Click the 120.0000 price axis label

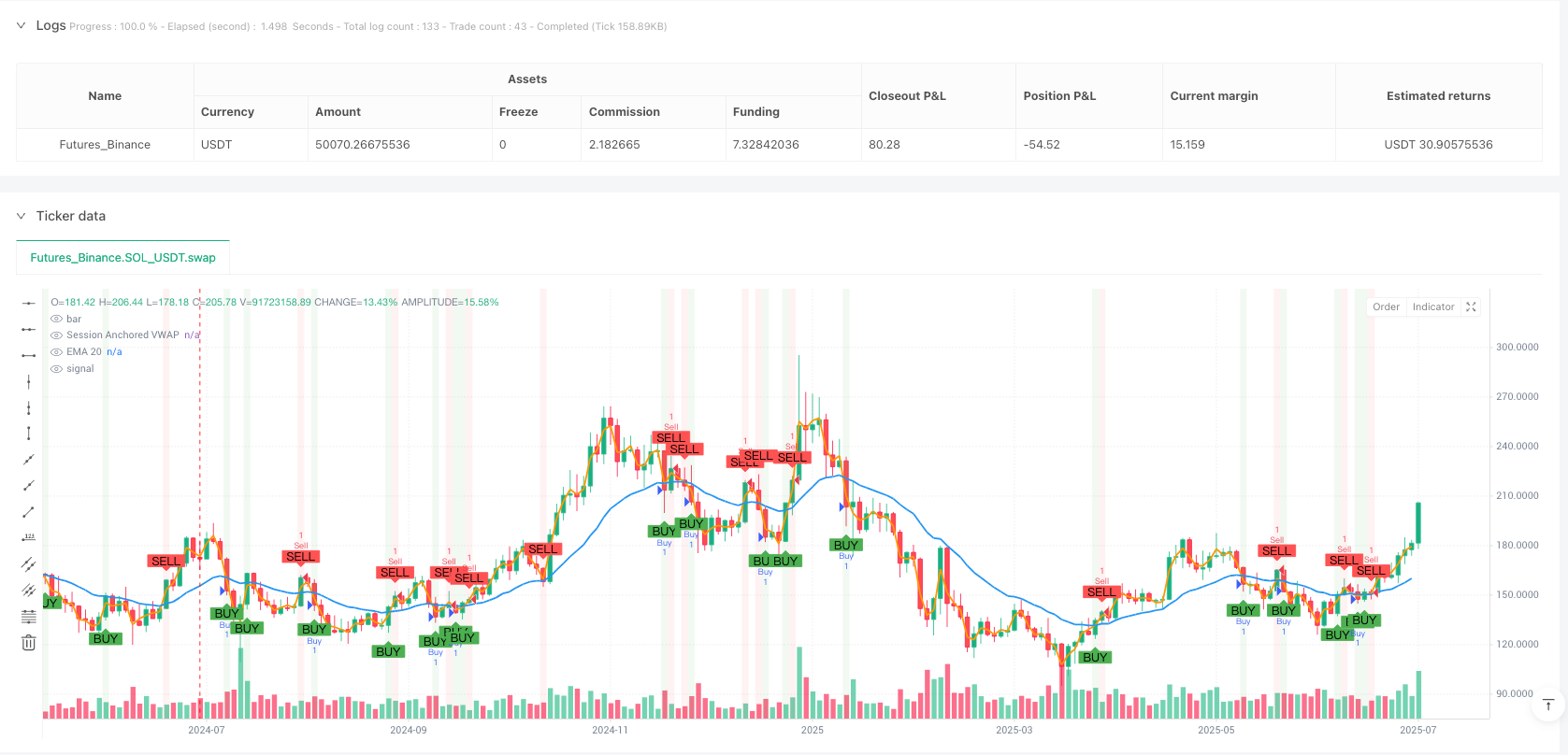click(x=1517, y=644)
